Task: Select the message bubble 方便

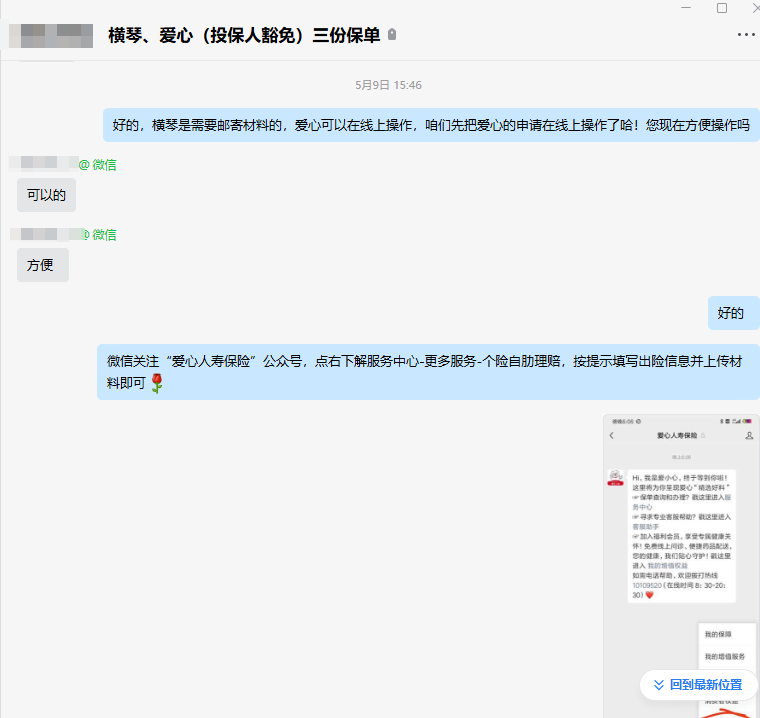Action: click(x=43, y=265)
